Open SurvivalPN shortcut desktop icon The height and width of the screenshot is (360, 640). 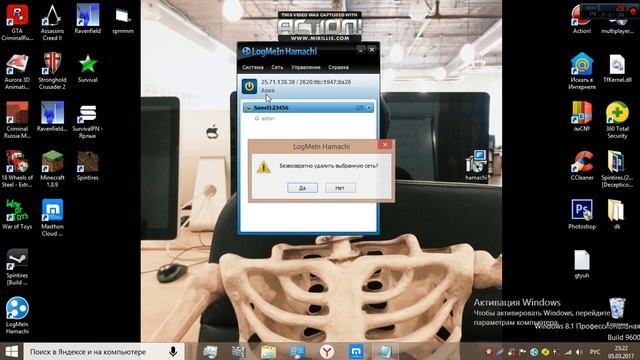[x=87, y=120]
